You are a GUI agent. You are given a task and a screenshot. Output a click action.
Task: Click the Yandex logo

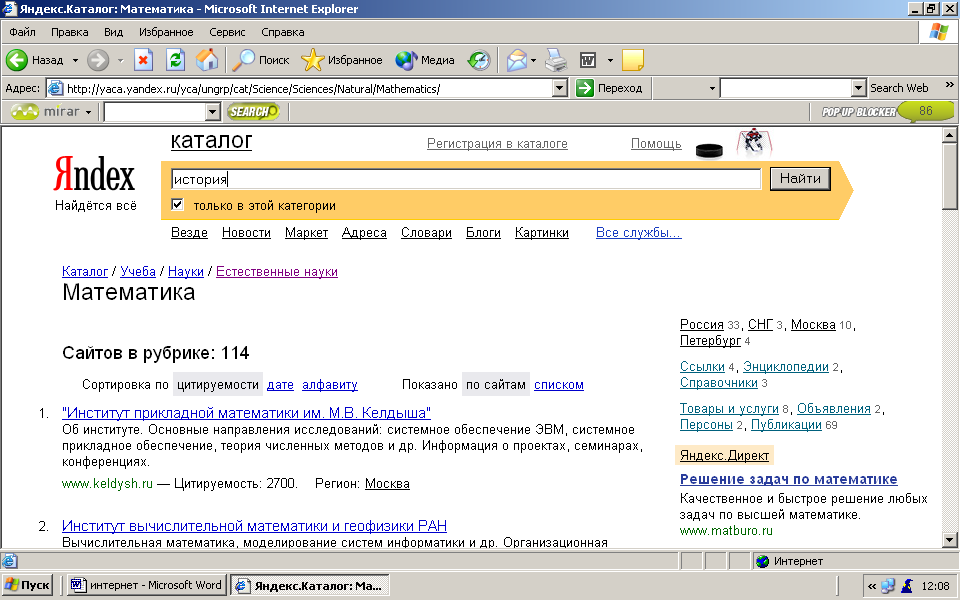94,174
